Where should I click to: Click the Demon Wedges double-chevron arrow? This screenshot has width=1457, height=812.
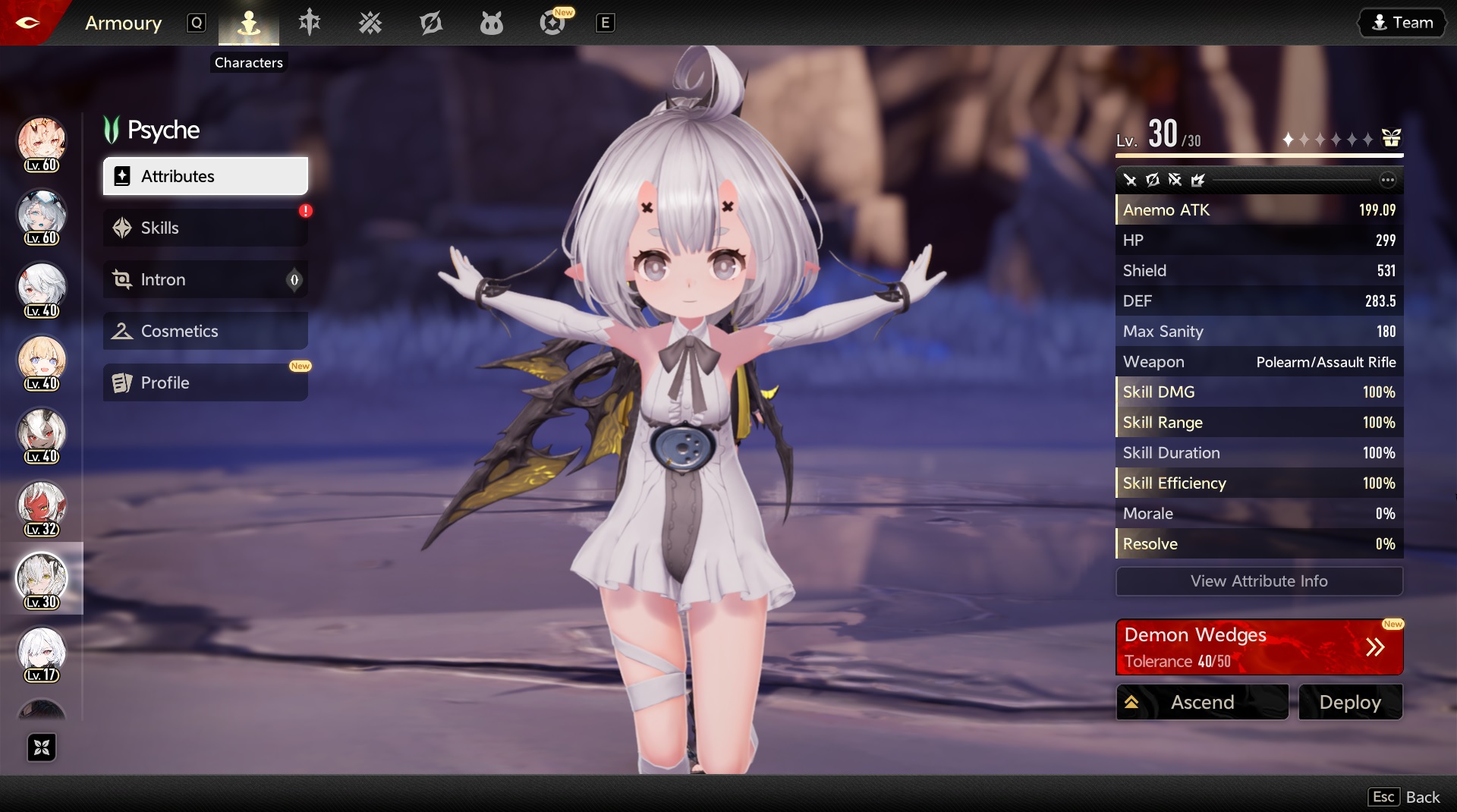[1375, 647]
